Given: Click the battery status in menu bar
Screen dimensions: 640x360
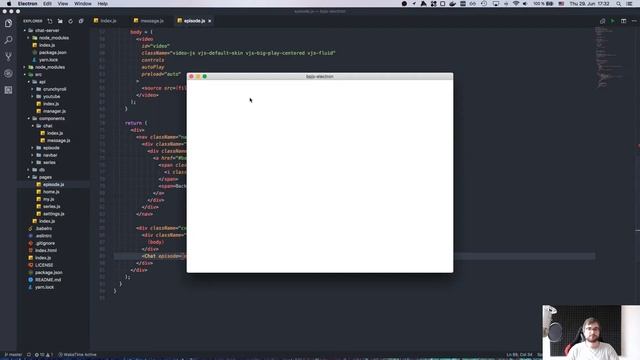Looking at the screenshot, I should tap(543, 4).
